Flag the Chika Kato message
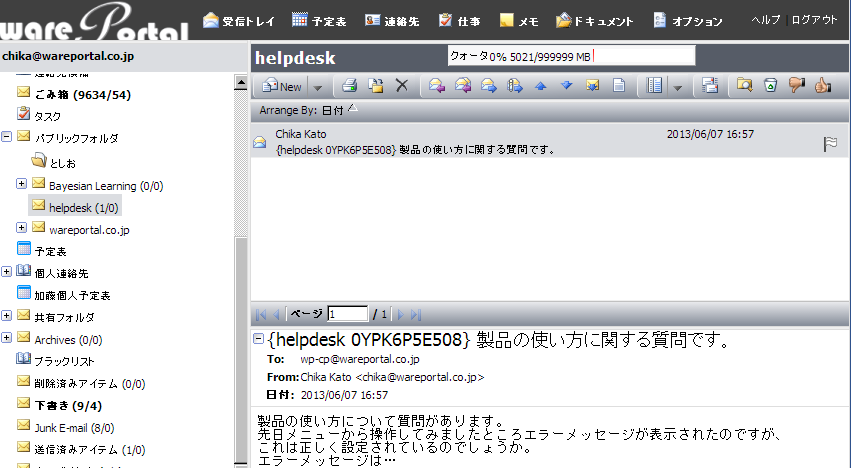851x468 pixels. point(830,144)
